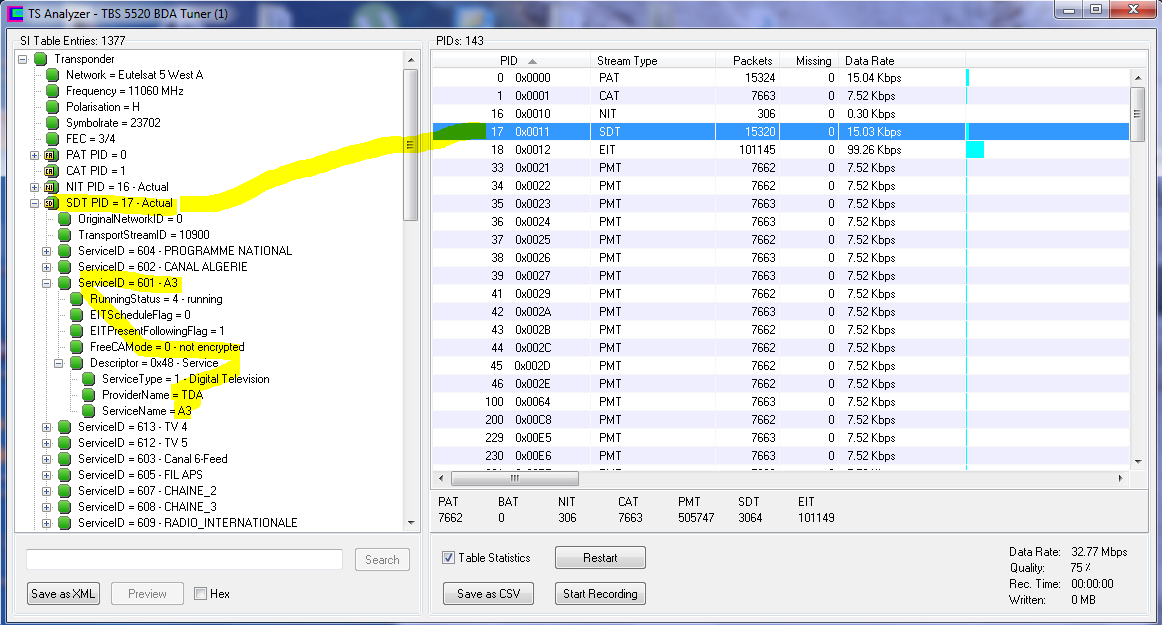Image resolution: width=1162 pixels, height=625 pixels.
Task: Click the Save as XML button
Action: pyautogui.click(x=64, y=594)
